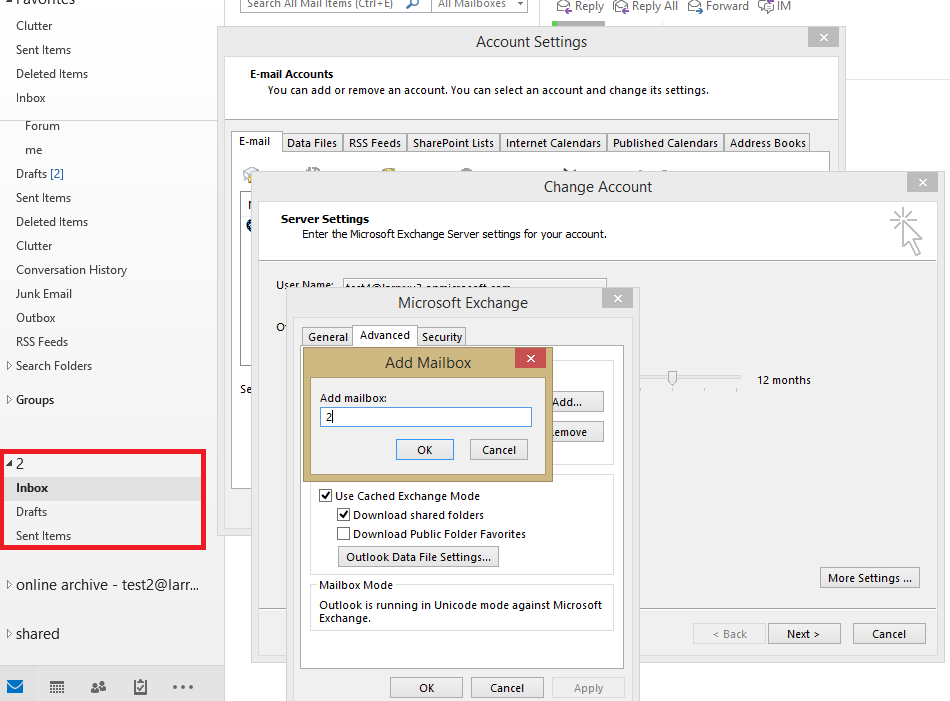This screenshot has width=950, height=701.
Task: Open the RSS Feeds tab
Action: (x=375, y=143)
